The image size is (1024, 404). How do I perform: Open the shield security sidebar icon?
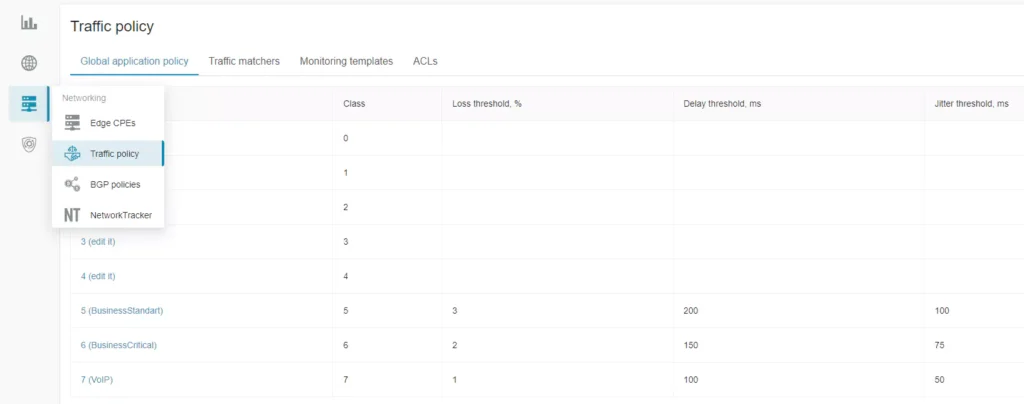(29, 145)
